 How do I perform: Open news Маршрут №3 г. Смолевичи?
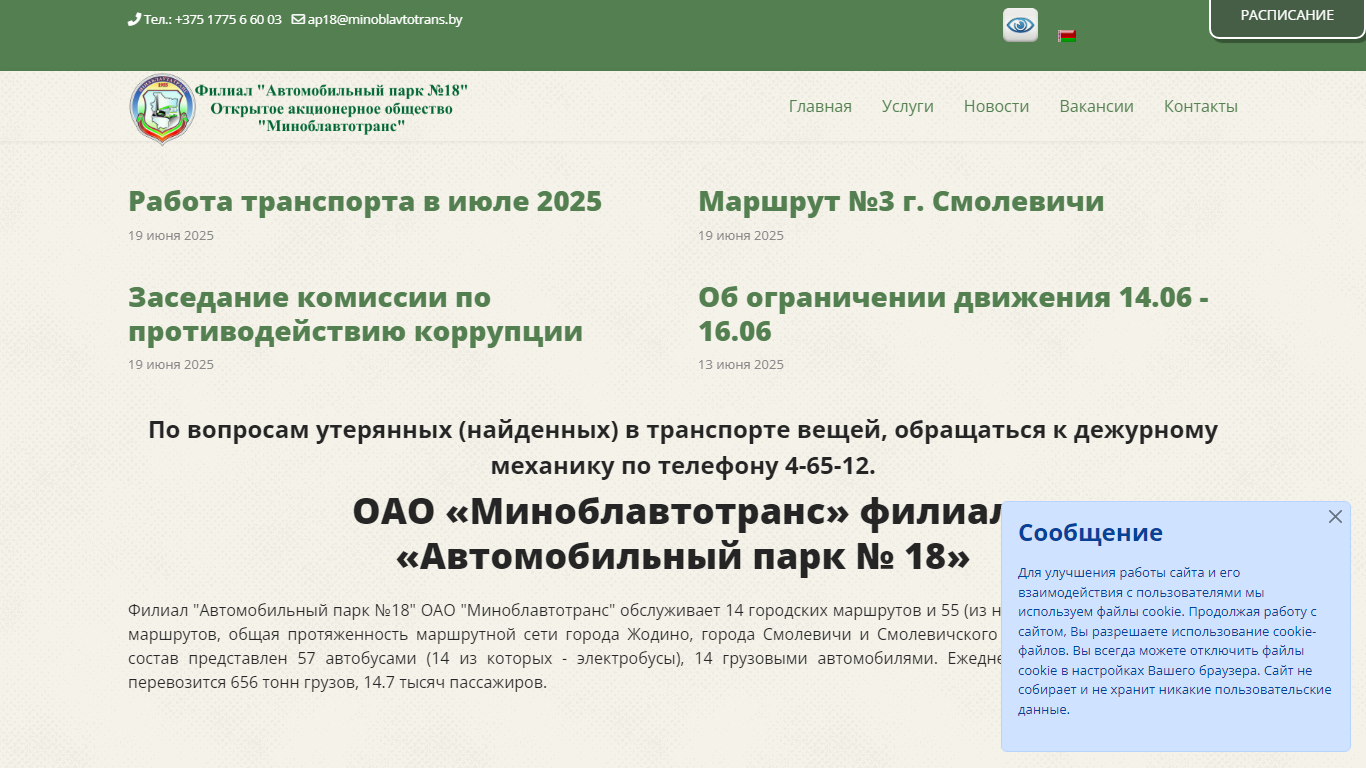tap(901, 201)
